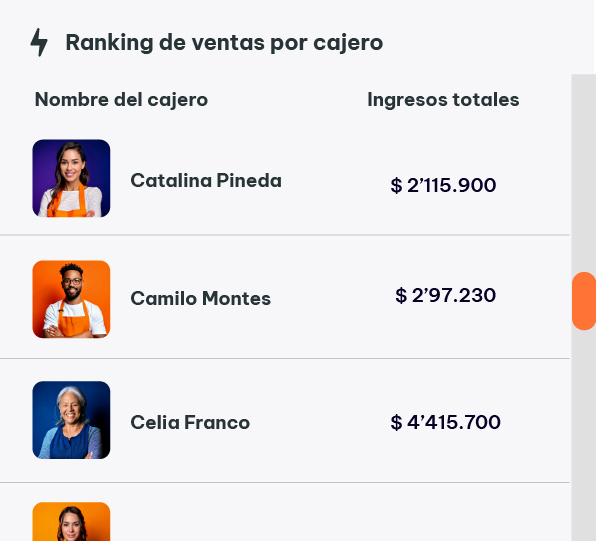Click the Nombre del cajero column header
Image resolution: width=596 pixels, height=541 pixels.
click(x=121, y=100)
